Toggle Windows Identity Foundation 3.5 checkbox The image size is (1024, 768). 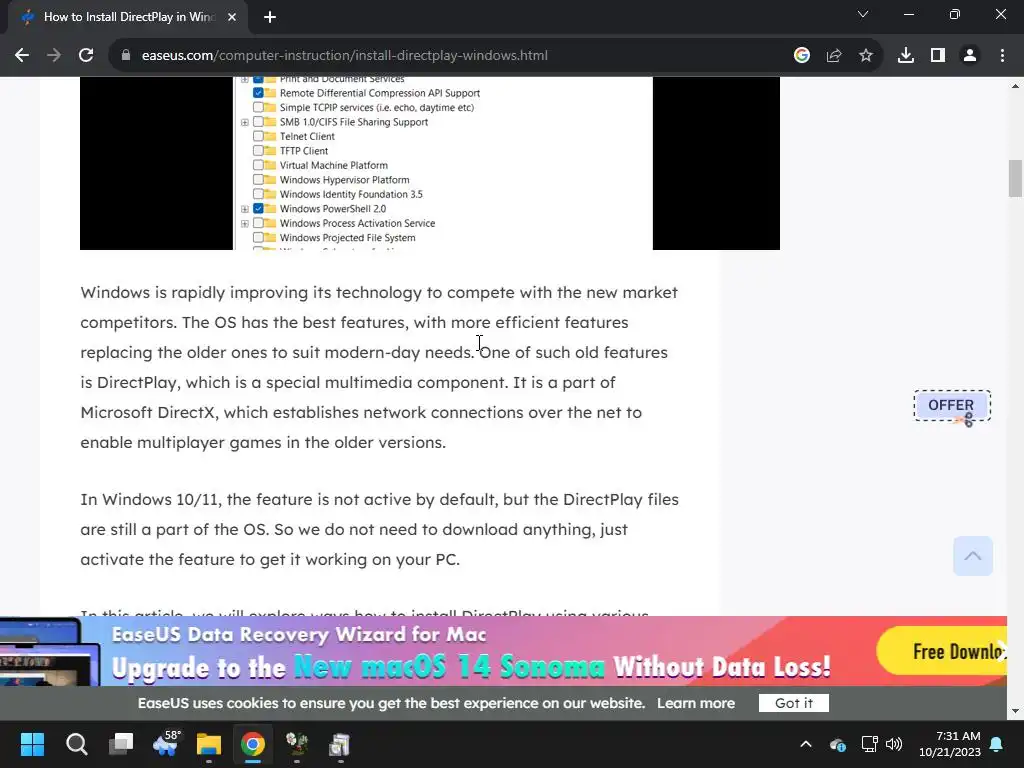coord(259,194)
